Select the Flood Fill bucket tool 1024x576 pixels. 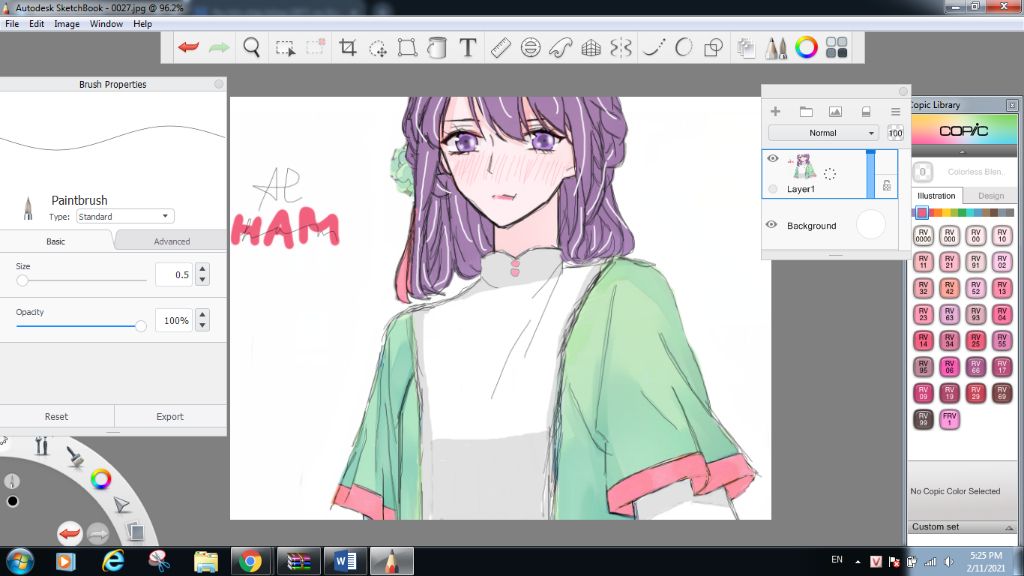[x=437, y=47]
